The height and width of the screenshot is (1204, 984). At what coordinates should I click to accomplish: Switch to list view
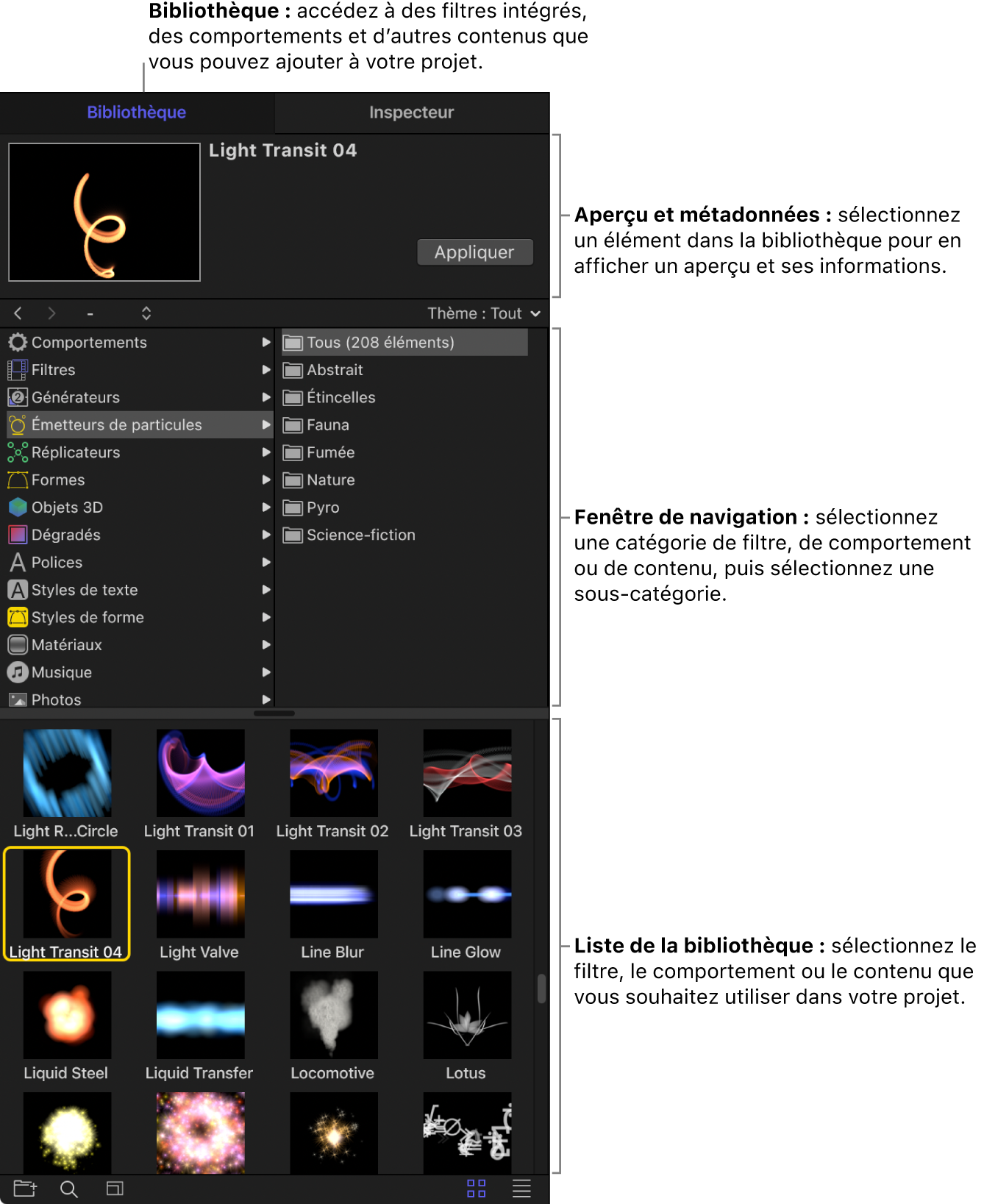[521, 1189]
